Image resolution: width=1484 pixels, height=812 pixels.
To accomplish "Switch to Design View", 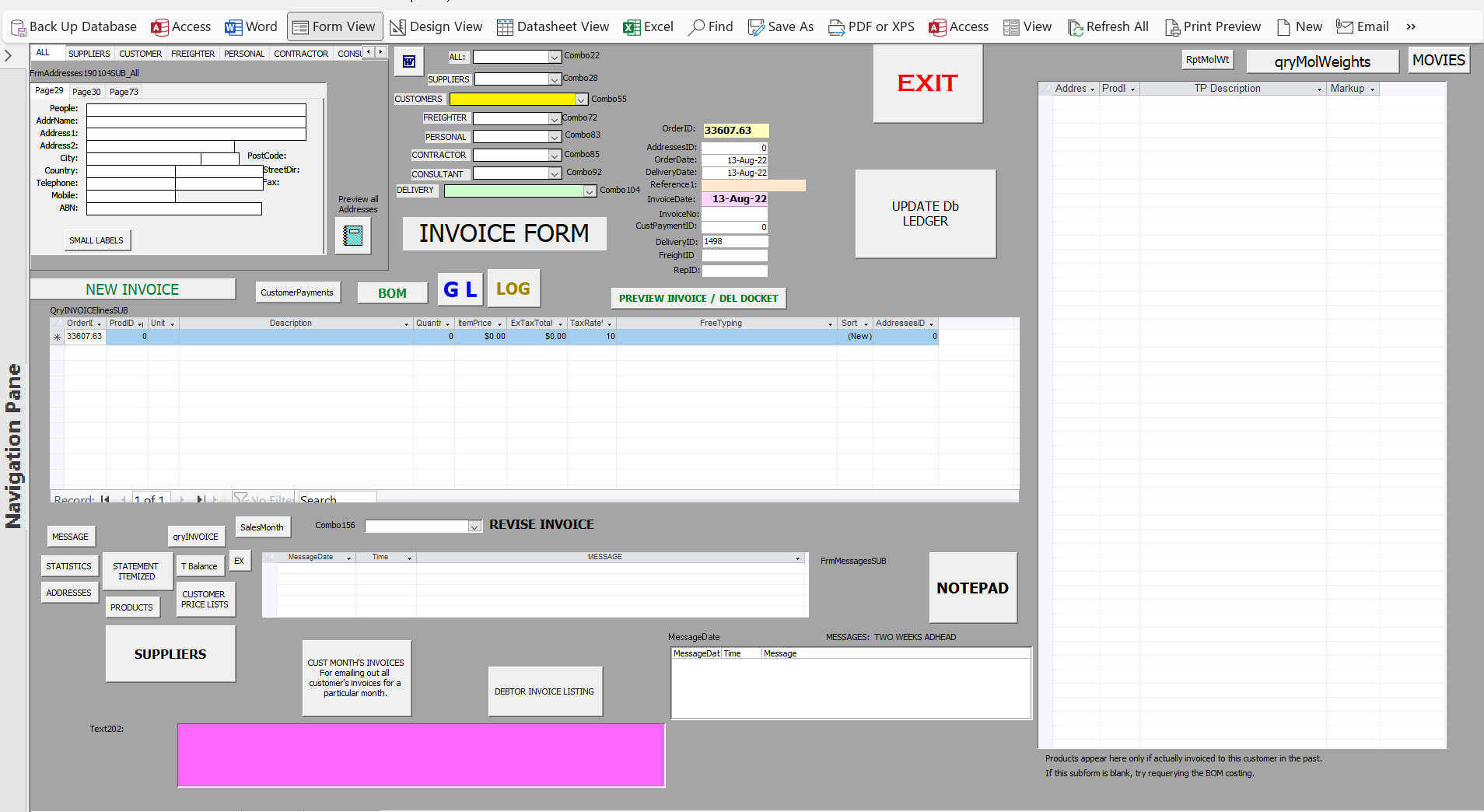I will click(436, 26).
